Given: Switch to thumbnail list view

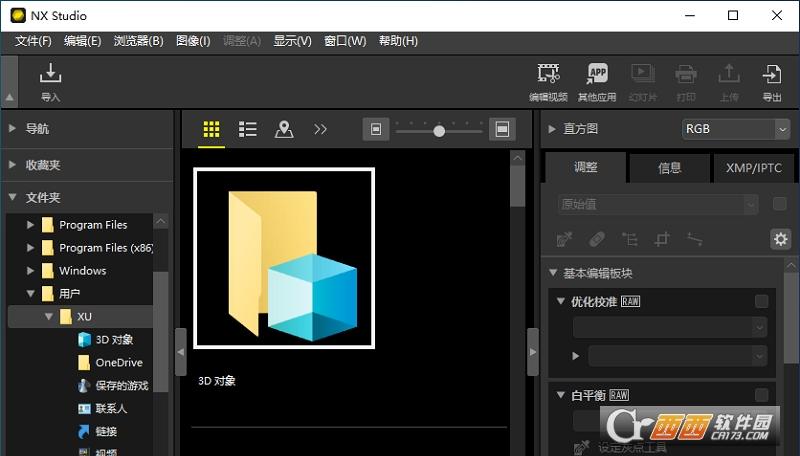Looking at the screenshot, I should 247,130.
